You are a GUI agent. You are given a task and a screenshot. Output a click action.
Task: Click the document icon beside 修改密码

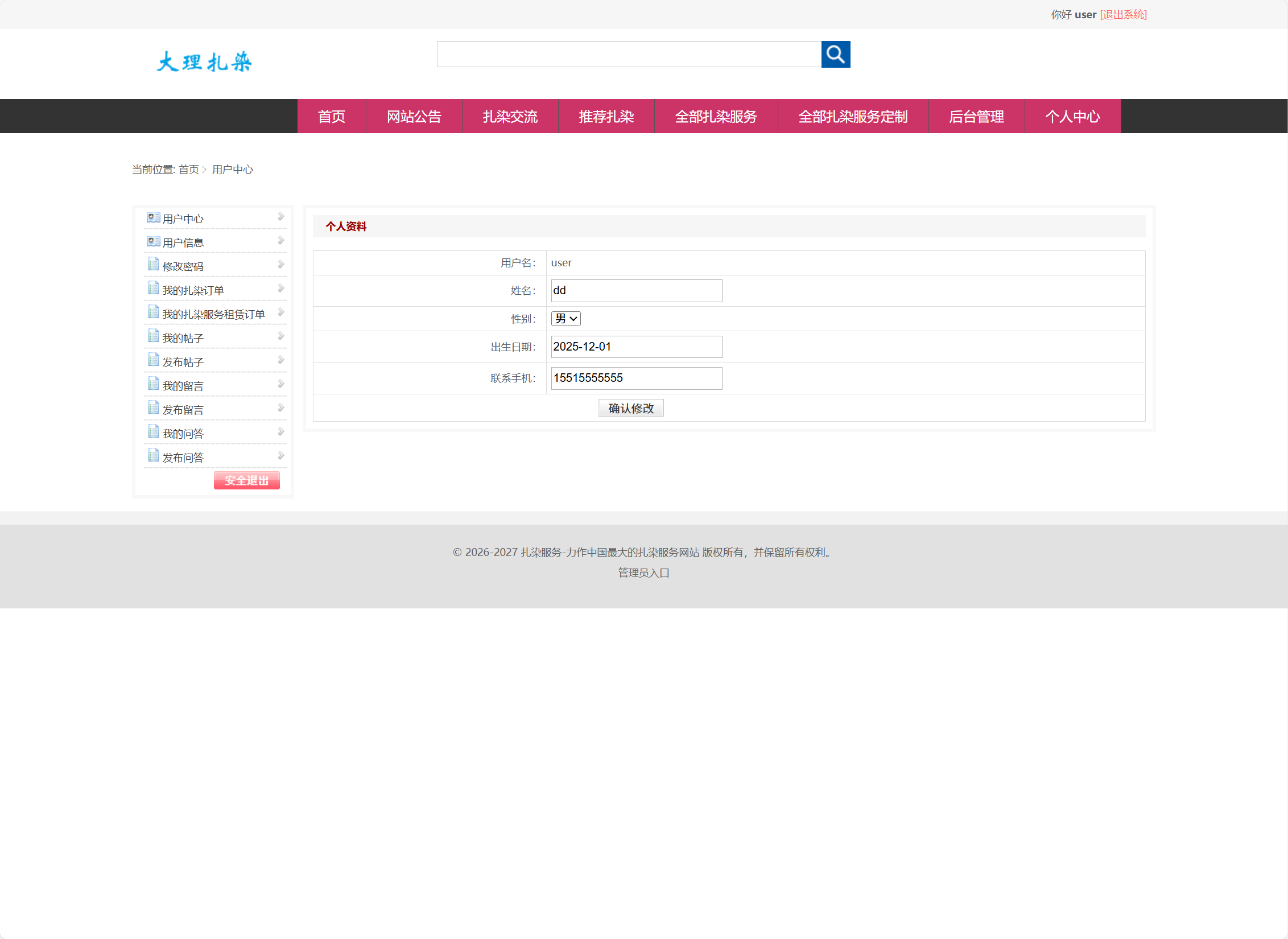[152, 264]
